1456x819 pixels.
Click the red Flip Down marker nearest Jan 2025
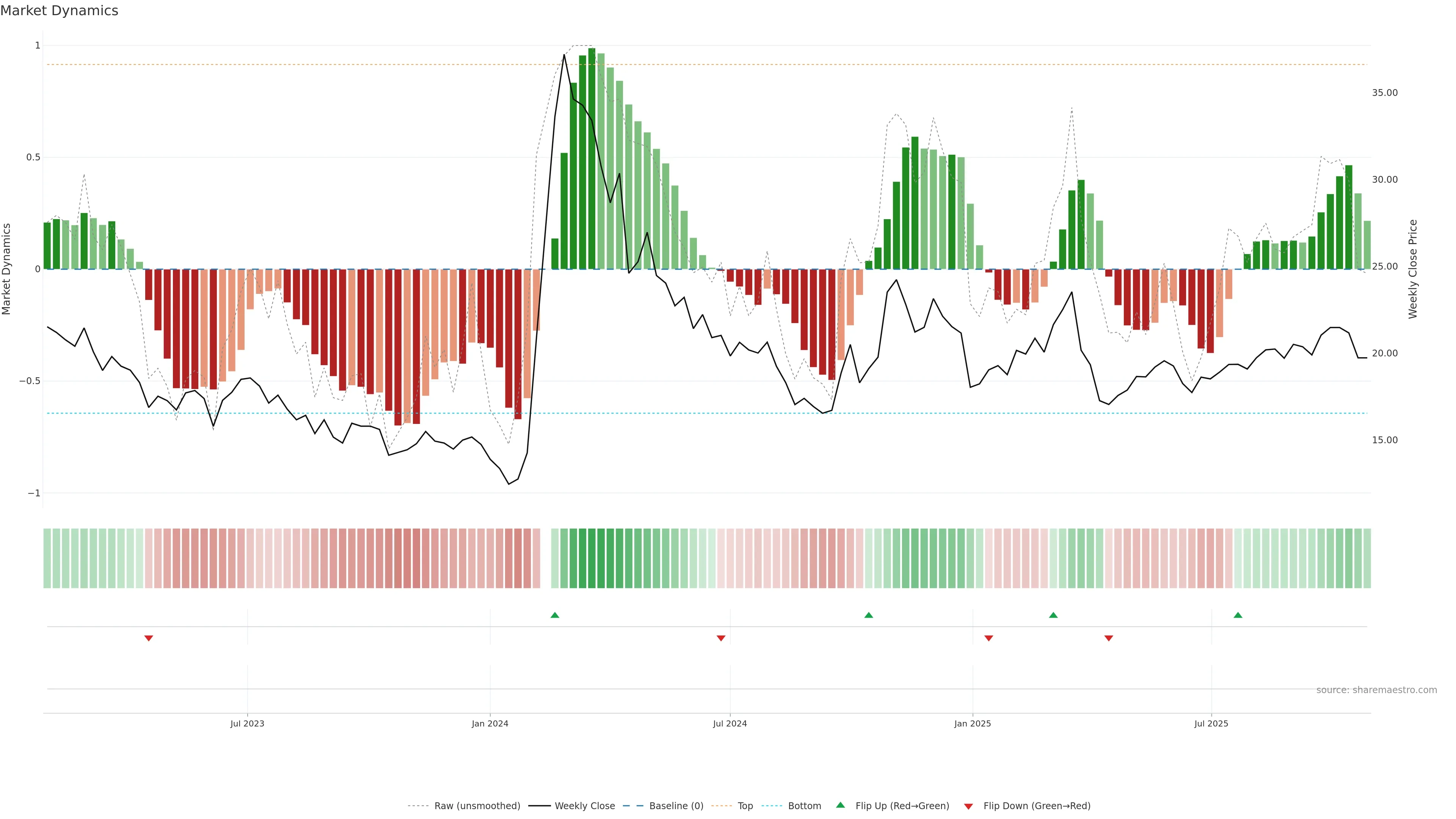[x=988, y=638]
